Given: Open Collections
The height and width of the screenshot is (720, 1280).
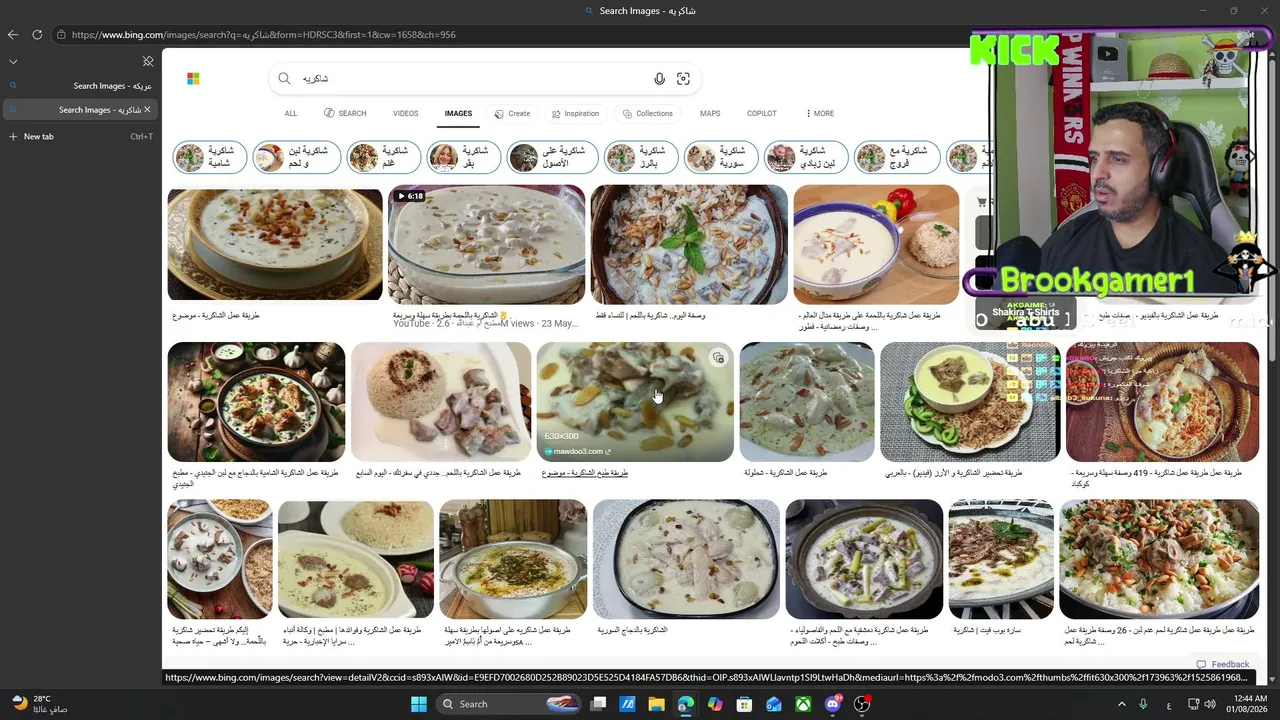Looking at the screenshot, I should (647, 113).
